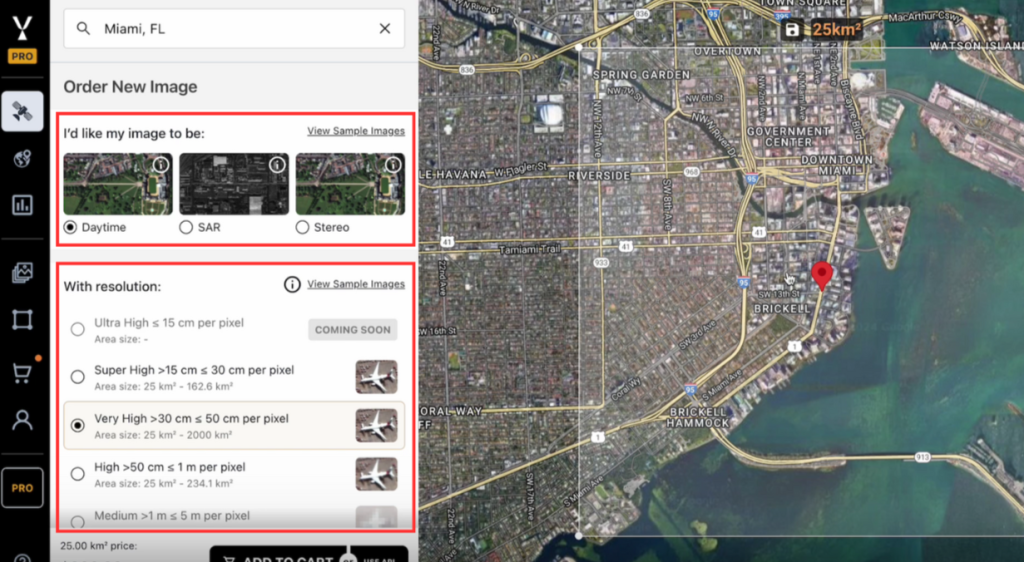Choose High >50 cm resolution option
1024x562 pixels.
coord(78,474)
